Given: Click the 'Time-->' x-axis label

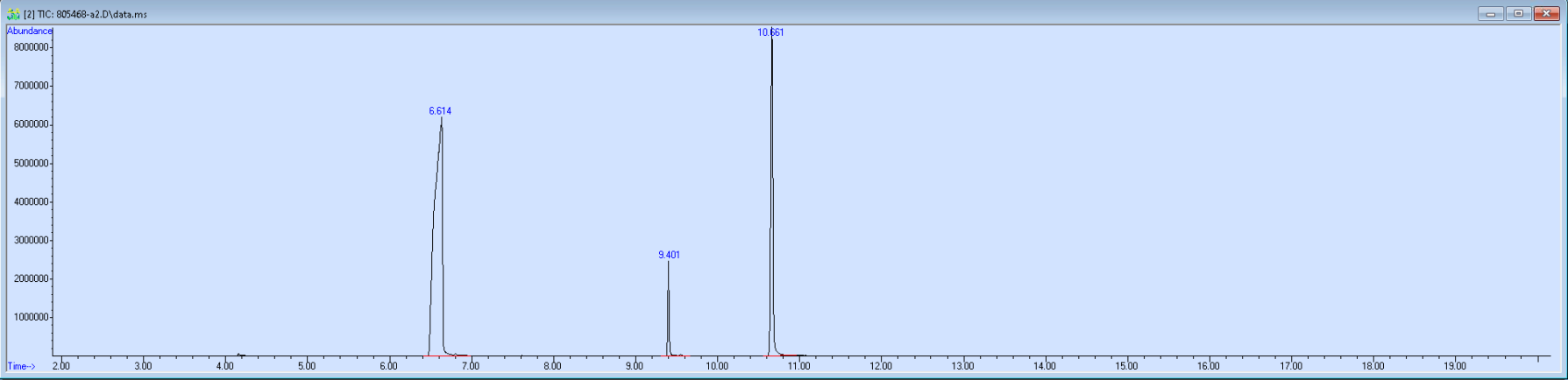Looking at the screenshot, I should (x=22, y=366).
